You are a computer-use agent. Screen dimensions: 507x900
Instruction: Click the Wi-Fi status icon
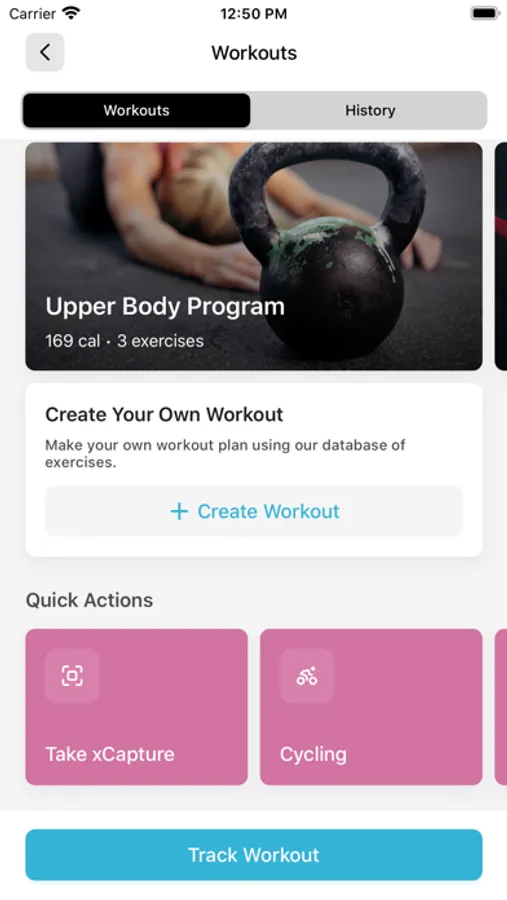71,14
